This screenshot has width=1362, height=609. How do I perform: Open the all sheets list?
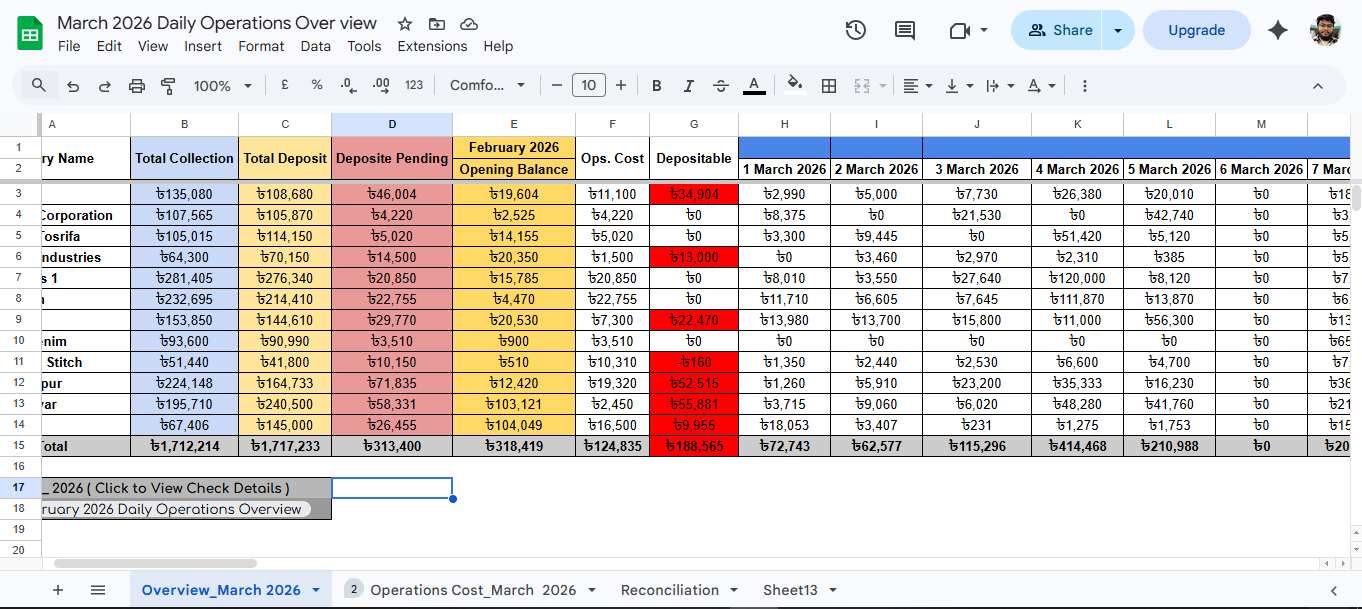(x=98, y=590)
